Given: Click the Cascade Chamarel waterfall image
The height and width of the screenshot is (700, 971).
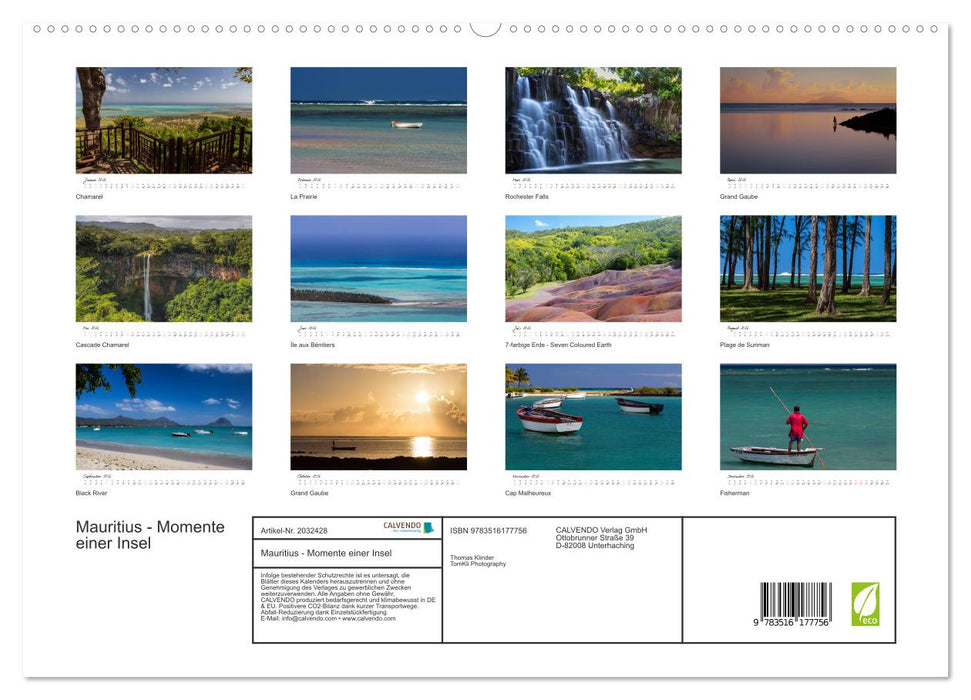Looking at the screenshot, I should [163, 267].
